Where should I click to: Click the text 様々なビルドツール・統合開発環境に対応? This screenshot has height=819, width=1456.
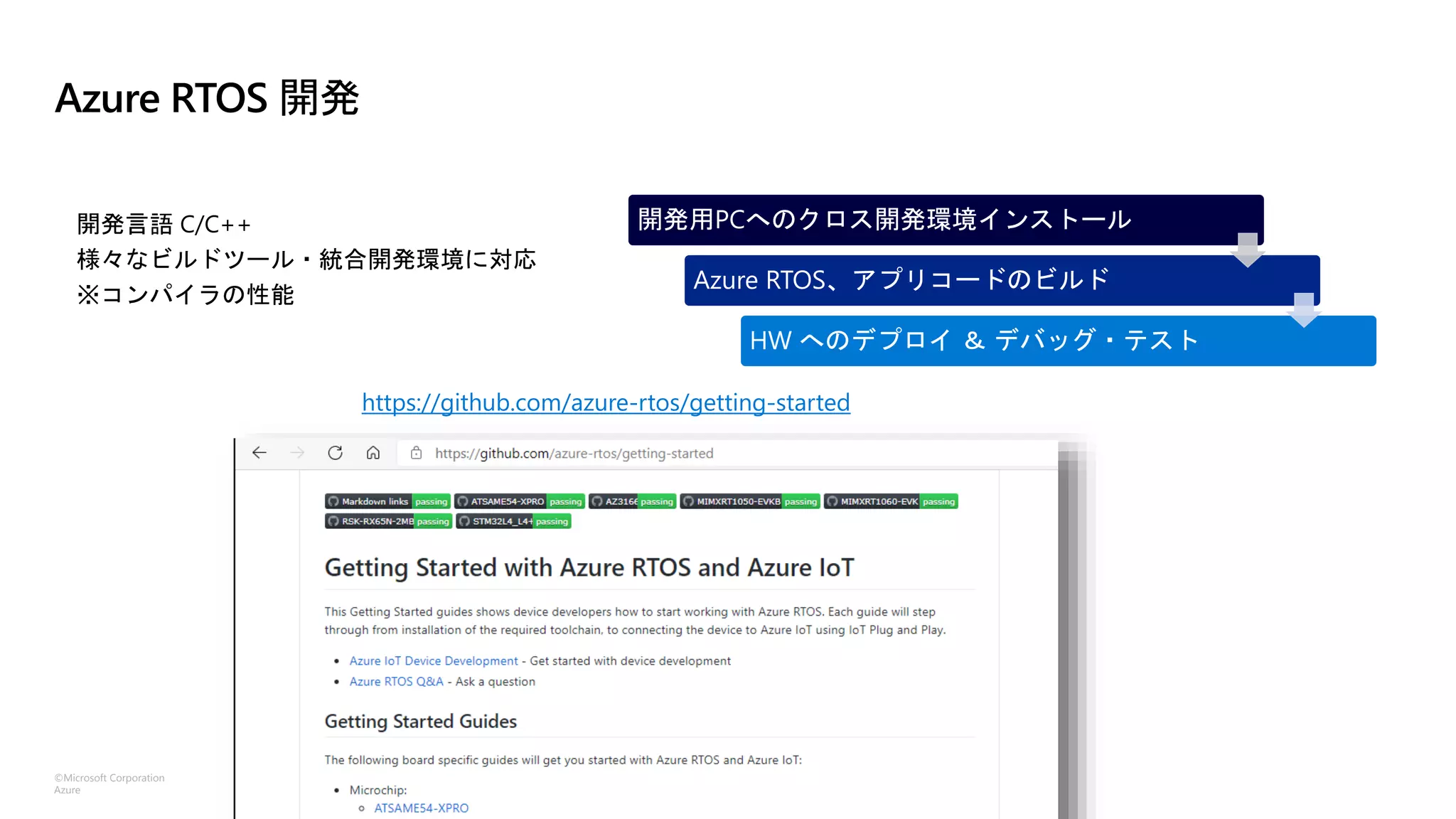point(306,259)
